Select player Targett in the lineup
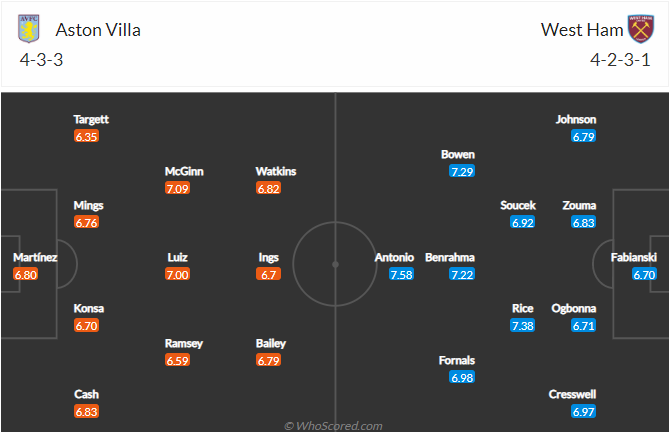The image size is (669, 432). [91, 119]
